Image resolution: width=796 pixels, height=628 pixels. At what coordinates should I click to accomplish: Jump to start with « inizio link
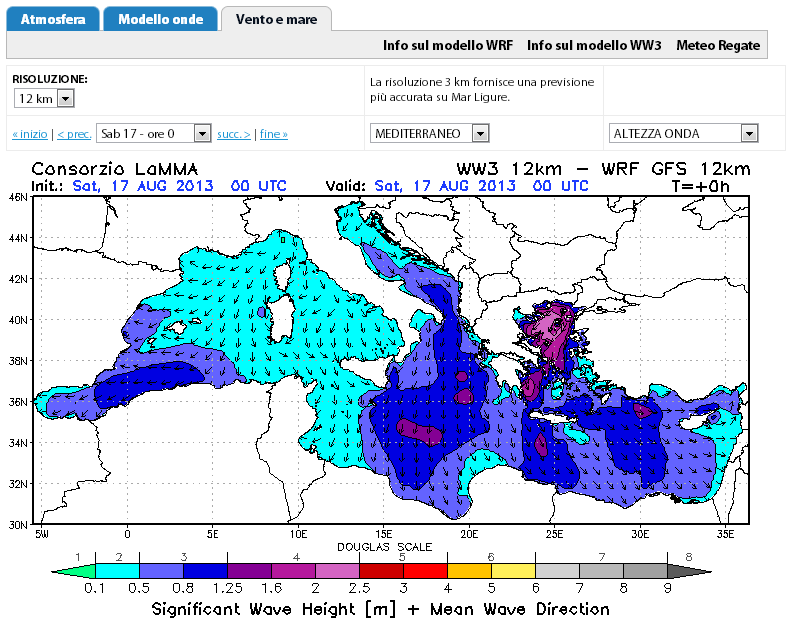click(x=29, y=134)
